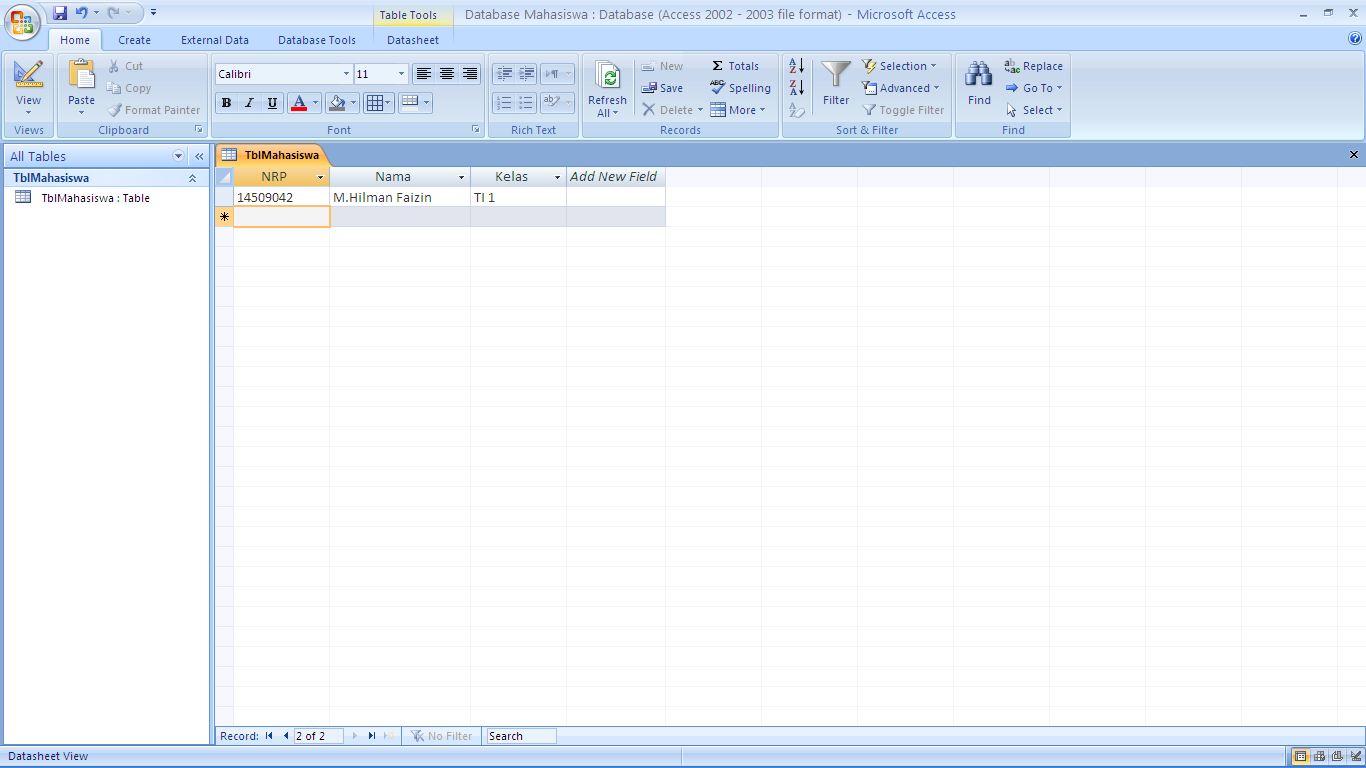Sort descending Z to A

pos(797,88)
